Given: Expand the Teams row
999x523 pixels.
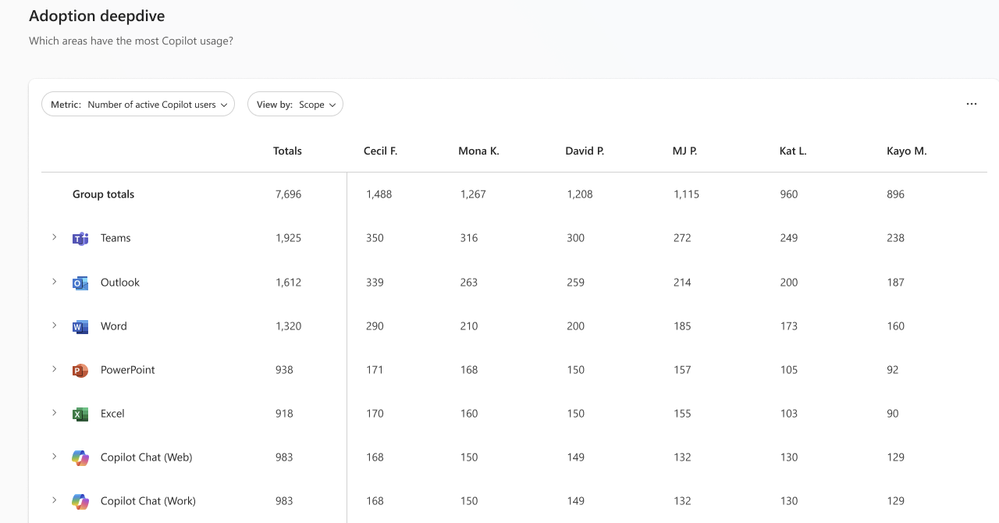Looking at the screenshot, I should pos(54,238).
